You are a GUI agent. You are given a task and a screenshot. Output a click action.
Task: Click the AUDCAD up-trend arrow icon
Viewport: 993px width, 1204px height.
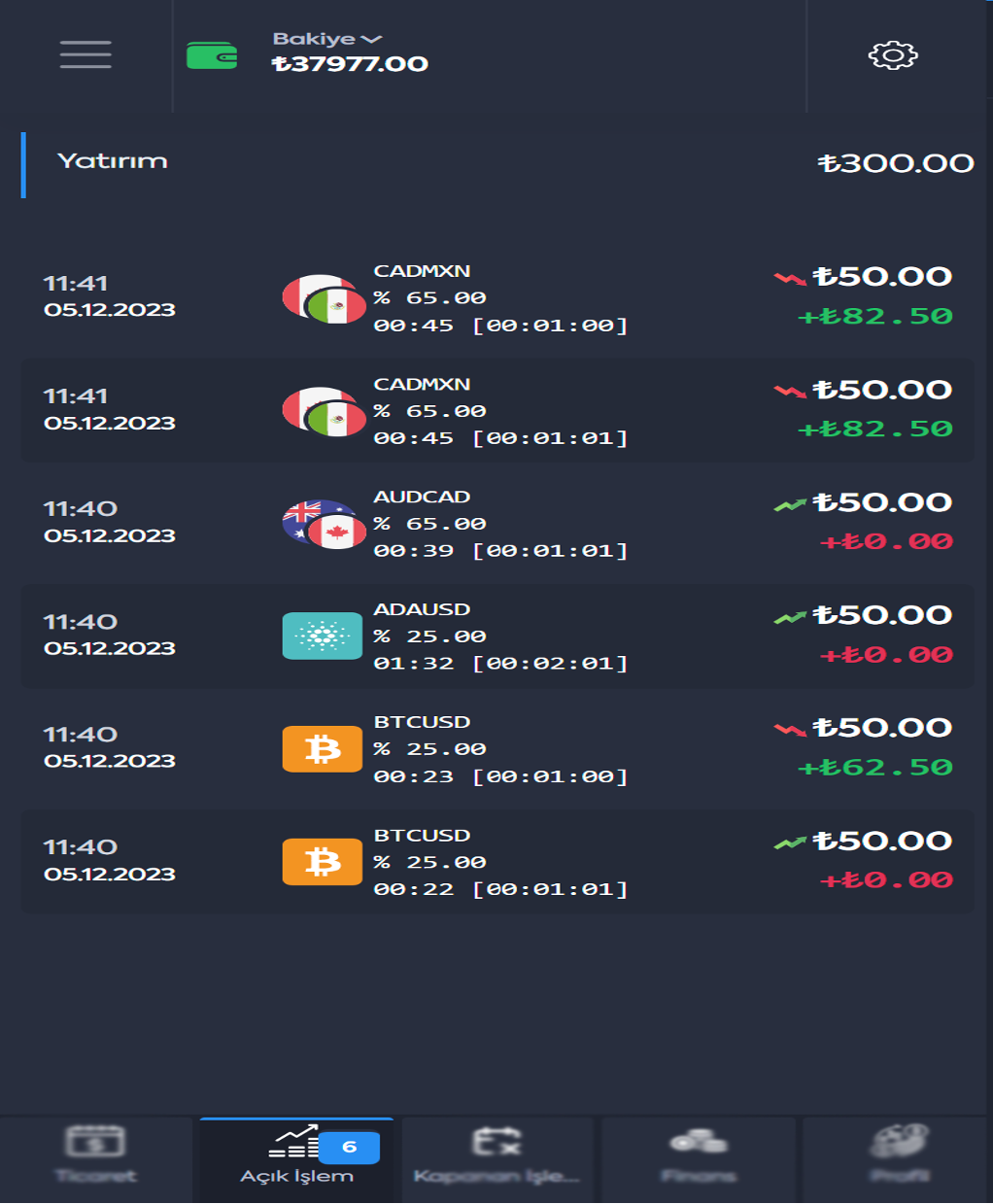(x=790, y=504)
